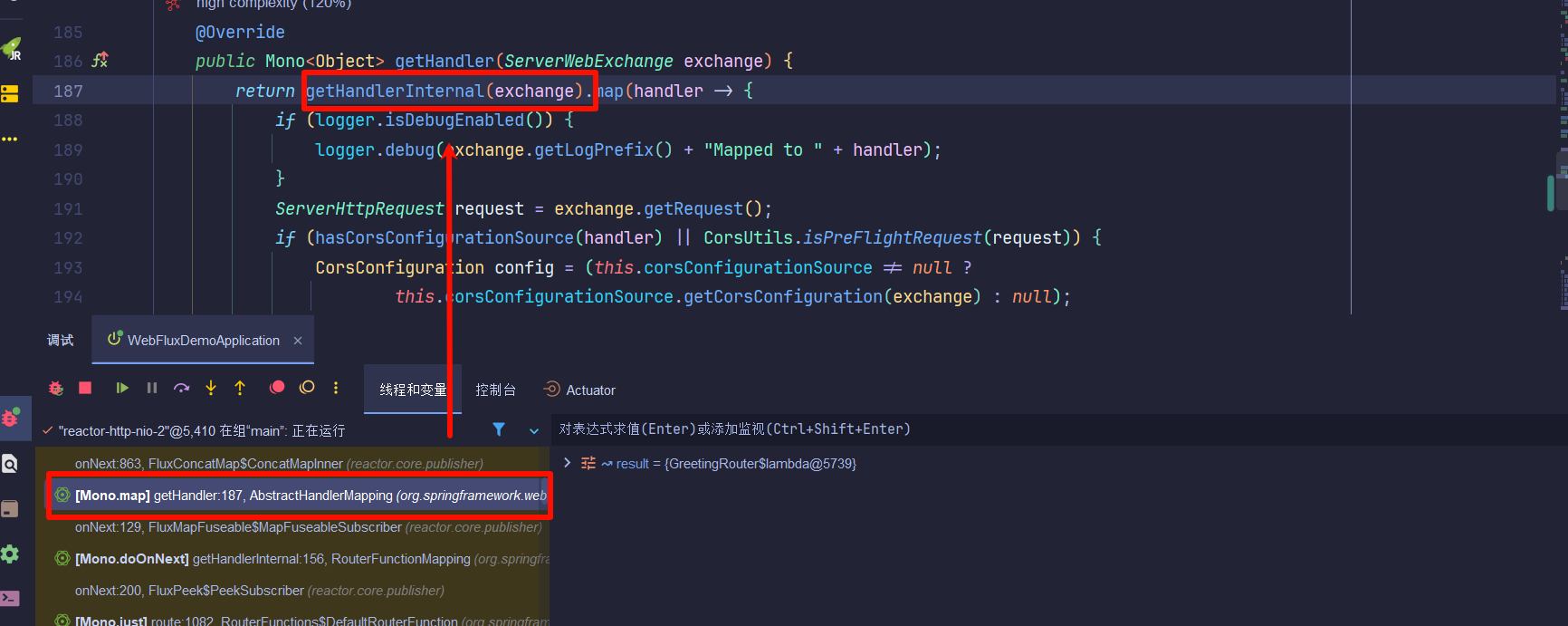
Task: View breakpoints with the red circles icon
Action: 277,388
